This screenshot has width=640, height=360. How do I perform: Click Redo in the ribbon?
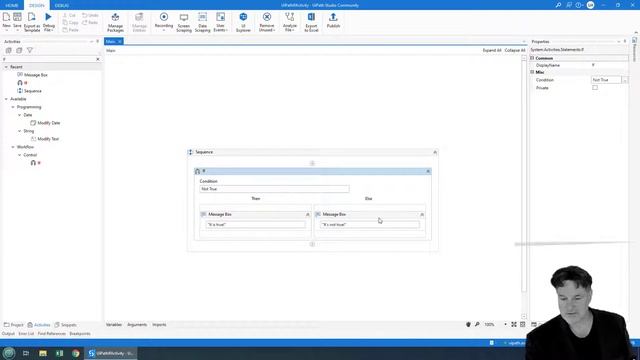pyautogui.click(x=90, y=22)
